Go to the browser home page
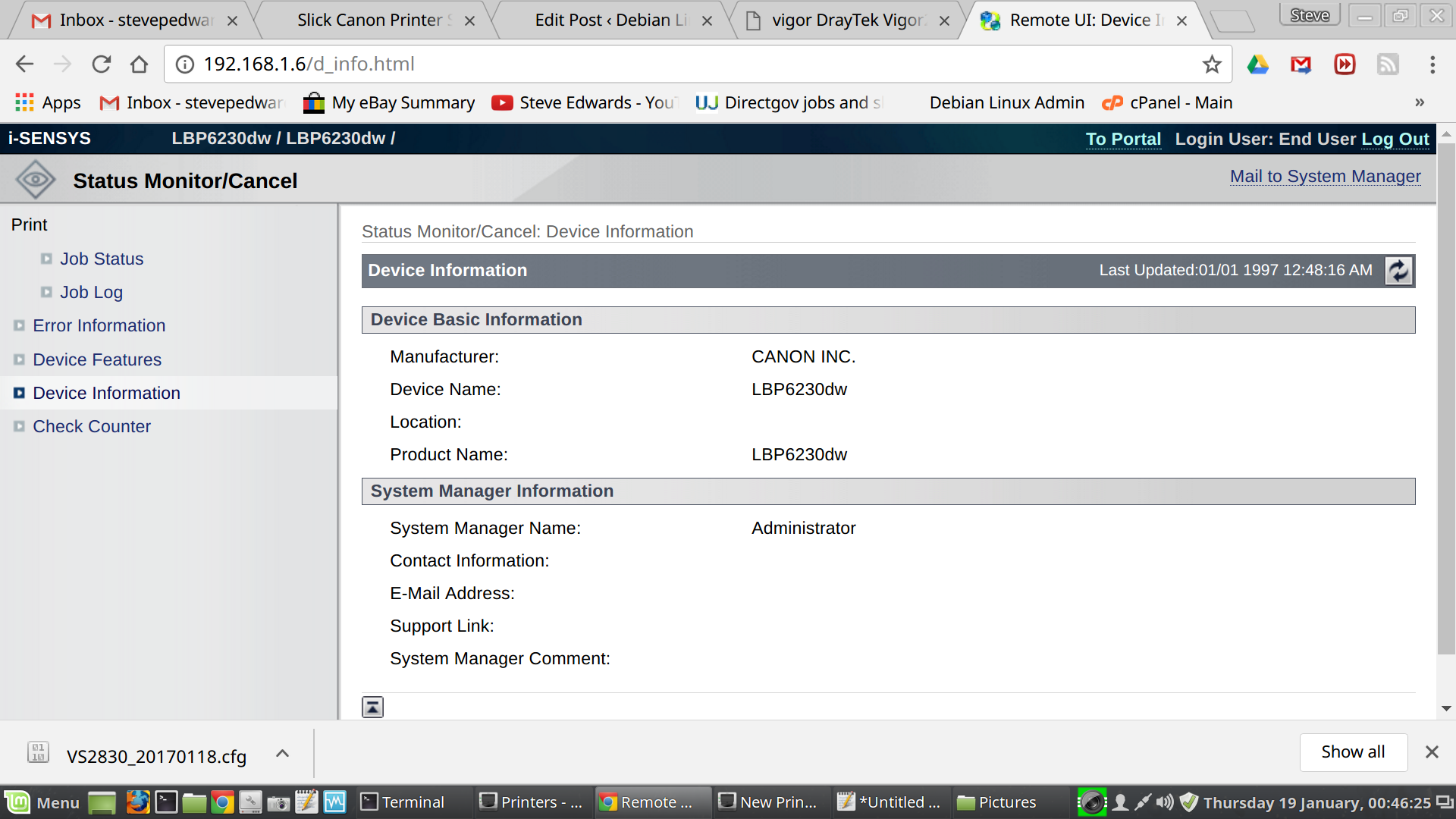This screenshot has width=1456, height=819. pyautogui.click(x=140, y=64)
